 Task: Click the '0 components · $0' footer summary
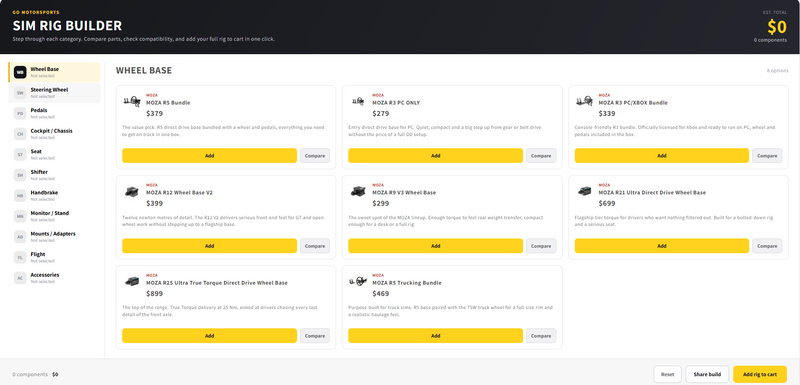point(35,374)
